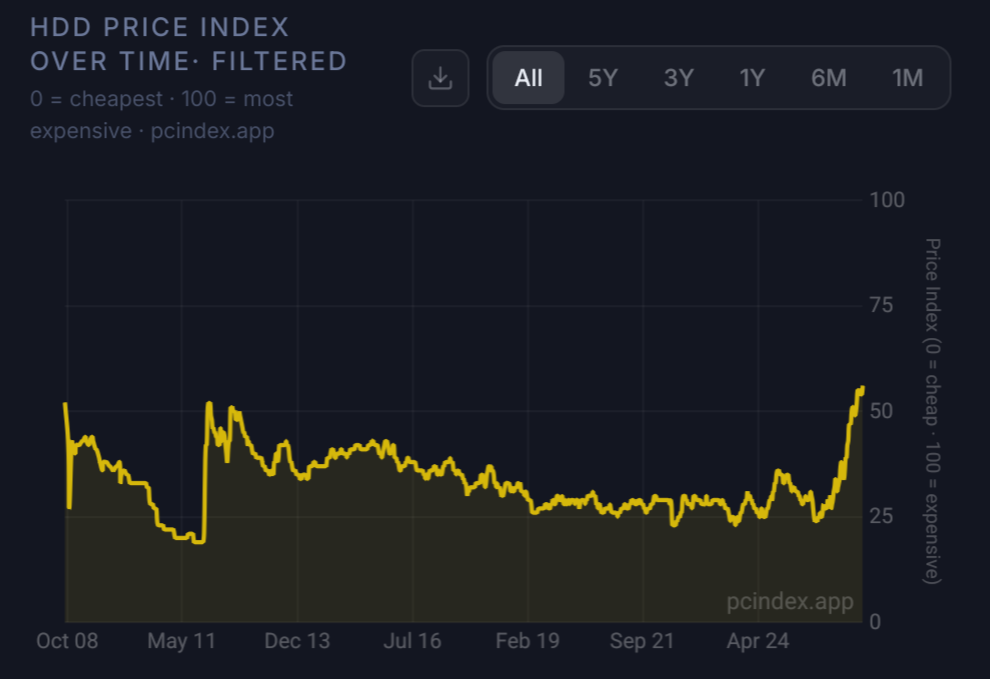Click the 'Dec 13' x-axis label

coord(297,641)
